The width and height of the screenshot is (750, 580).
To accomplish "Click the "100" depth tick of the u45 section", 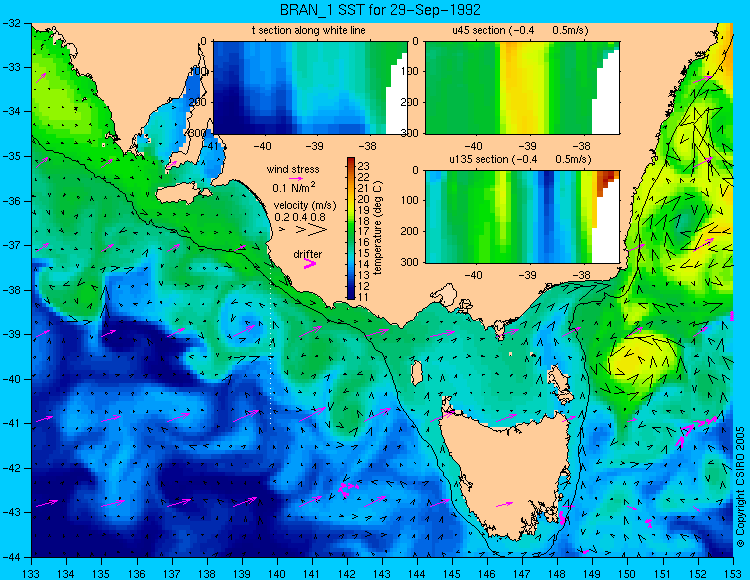I will coord(411,72).
